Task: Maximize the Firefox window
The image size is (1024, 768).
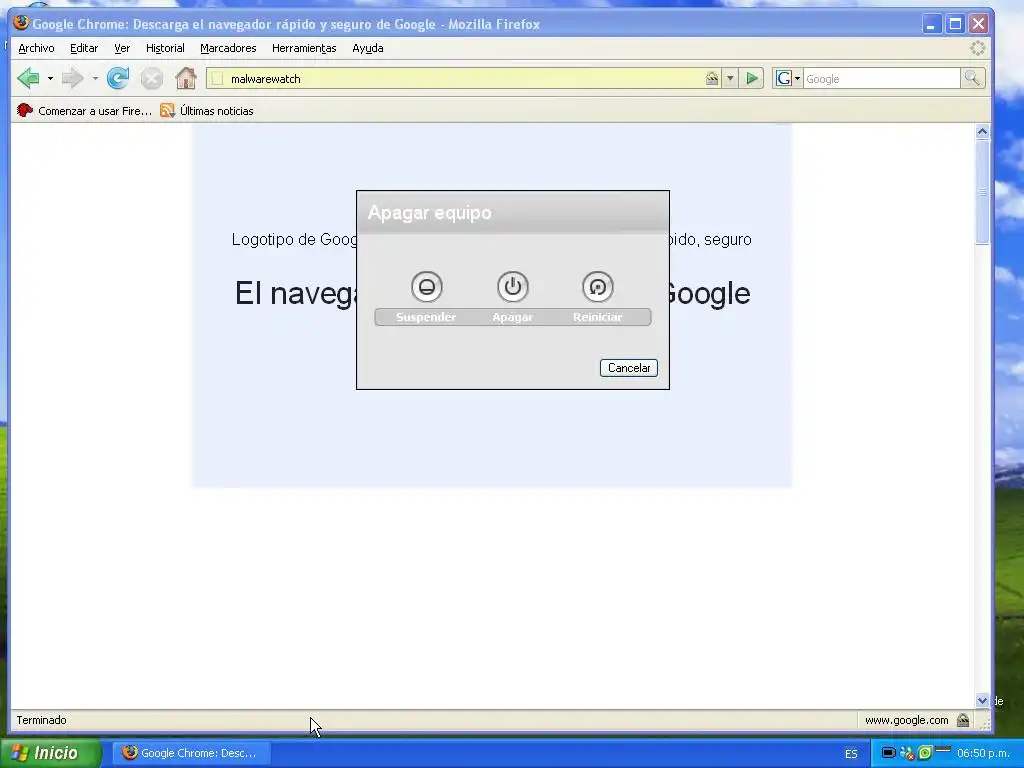Action: (955, 24)
